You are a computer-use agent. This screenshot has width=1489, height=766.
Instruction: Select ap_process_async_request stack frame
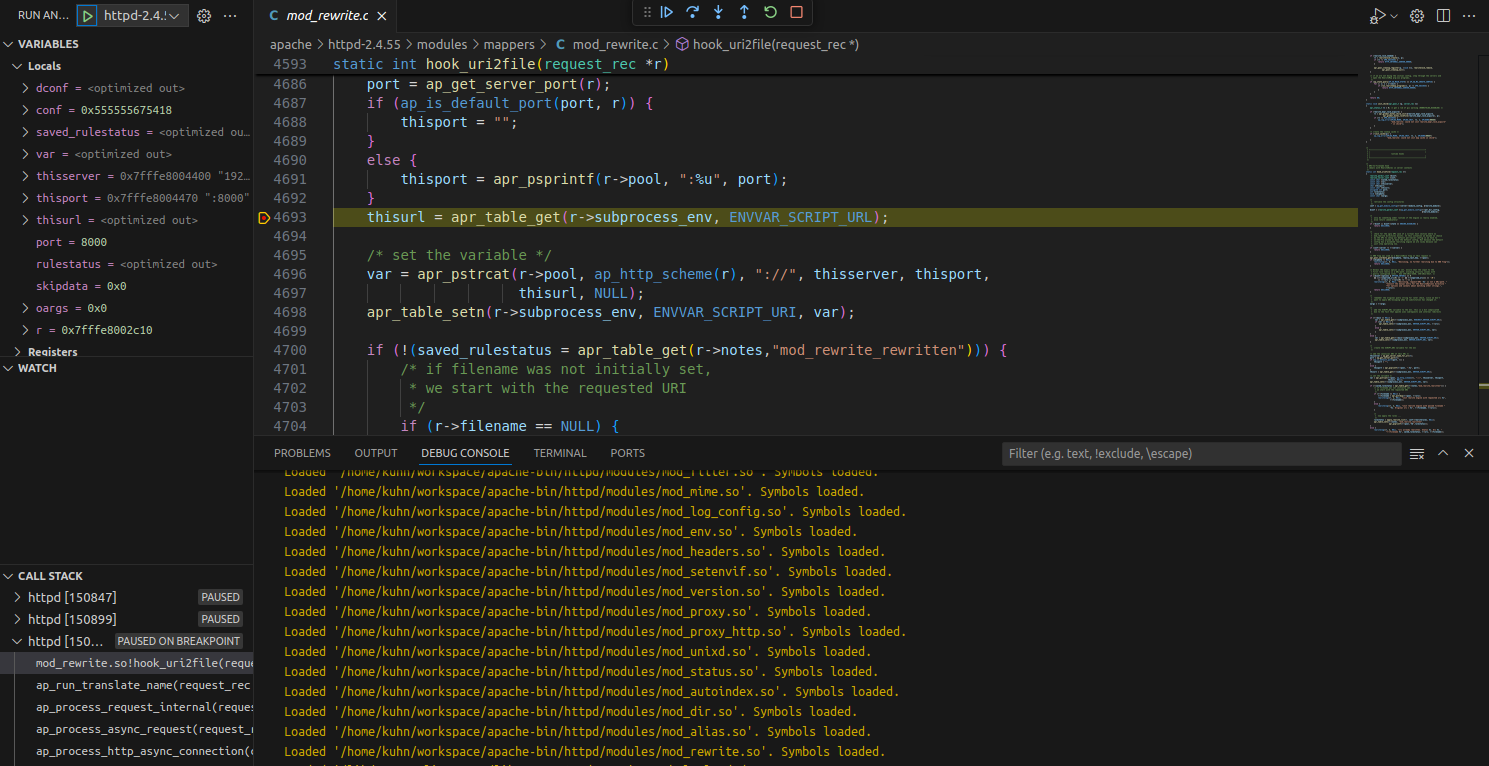click(x=127, y=729)
